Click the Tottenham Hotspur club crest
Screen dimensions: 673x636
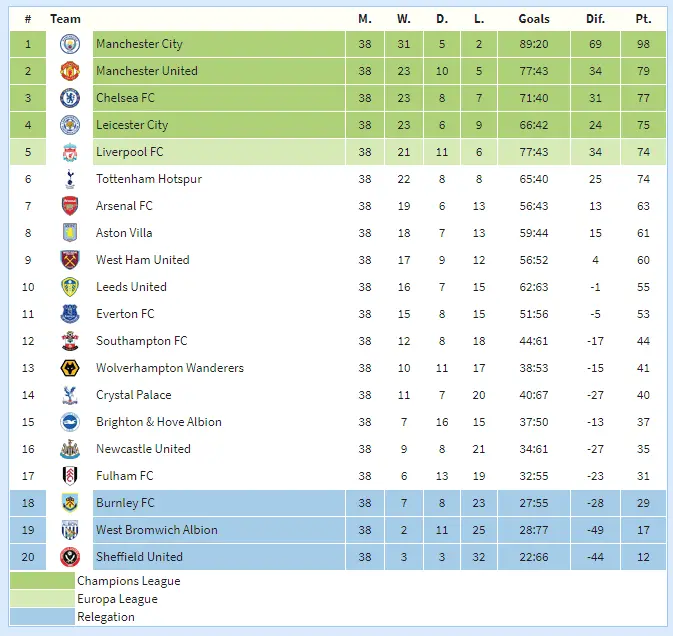coord(69,179)
